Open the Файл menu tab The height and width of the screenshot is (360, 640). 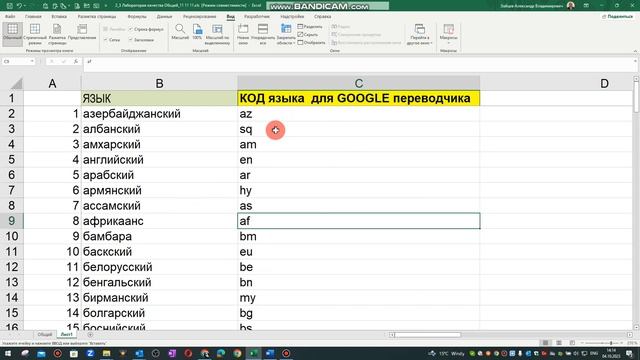coord(10,17)
